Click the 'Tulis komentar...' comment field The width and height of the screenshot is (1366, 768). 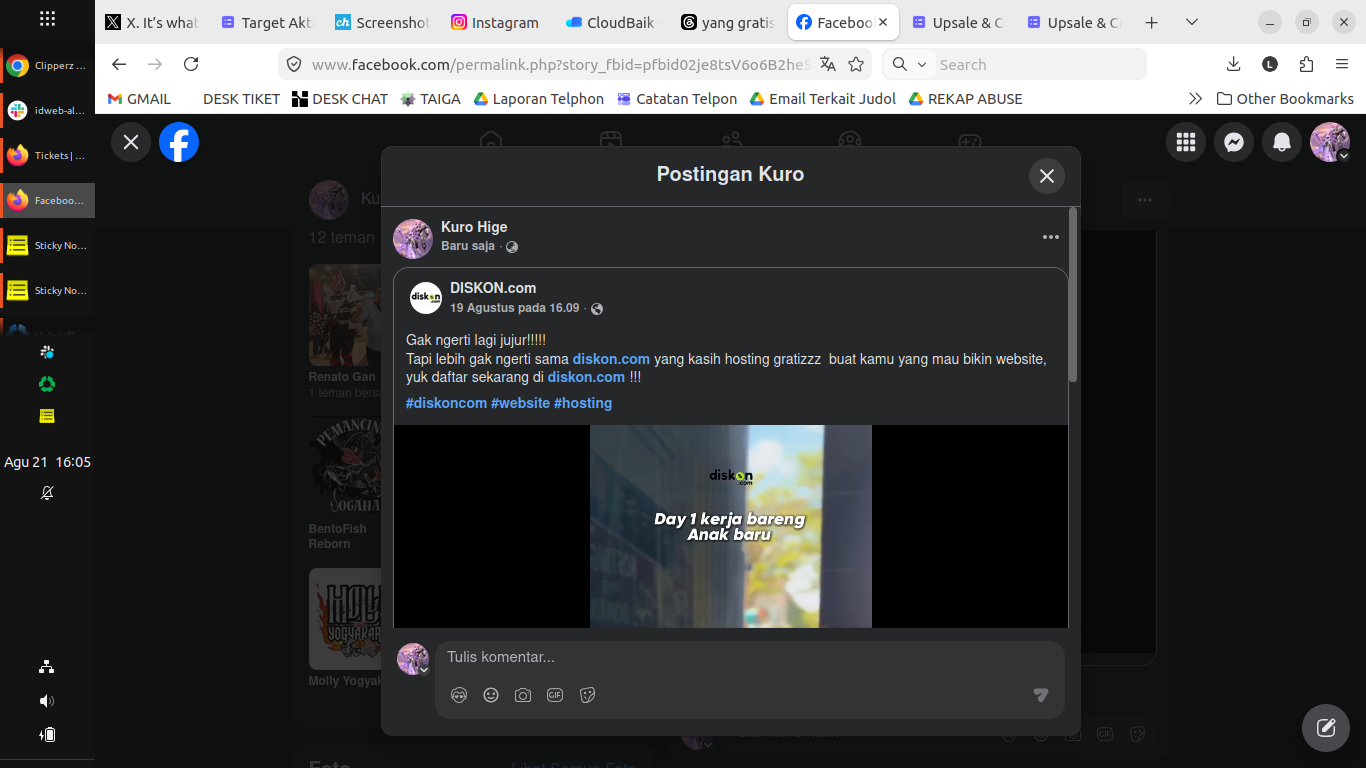pyautogui.click(x=750, y=657)
